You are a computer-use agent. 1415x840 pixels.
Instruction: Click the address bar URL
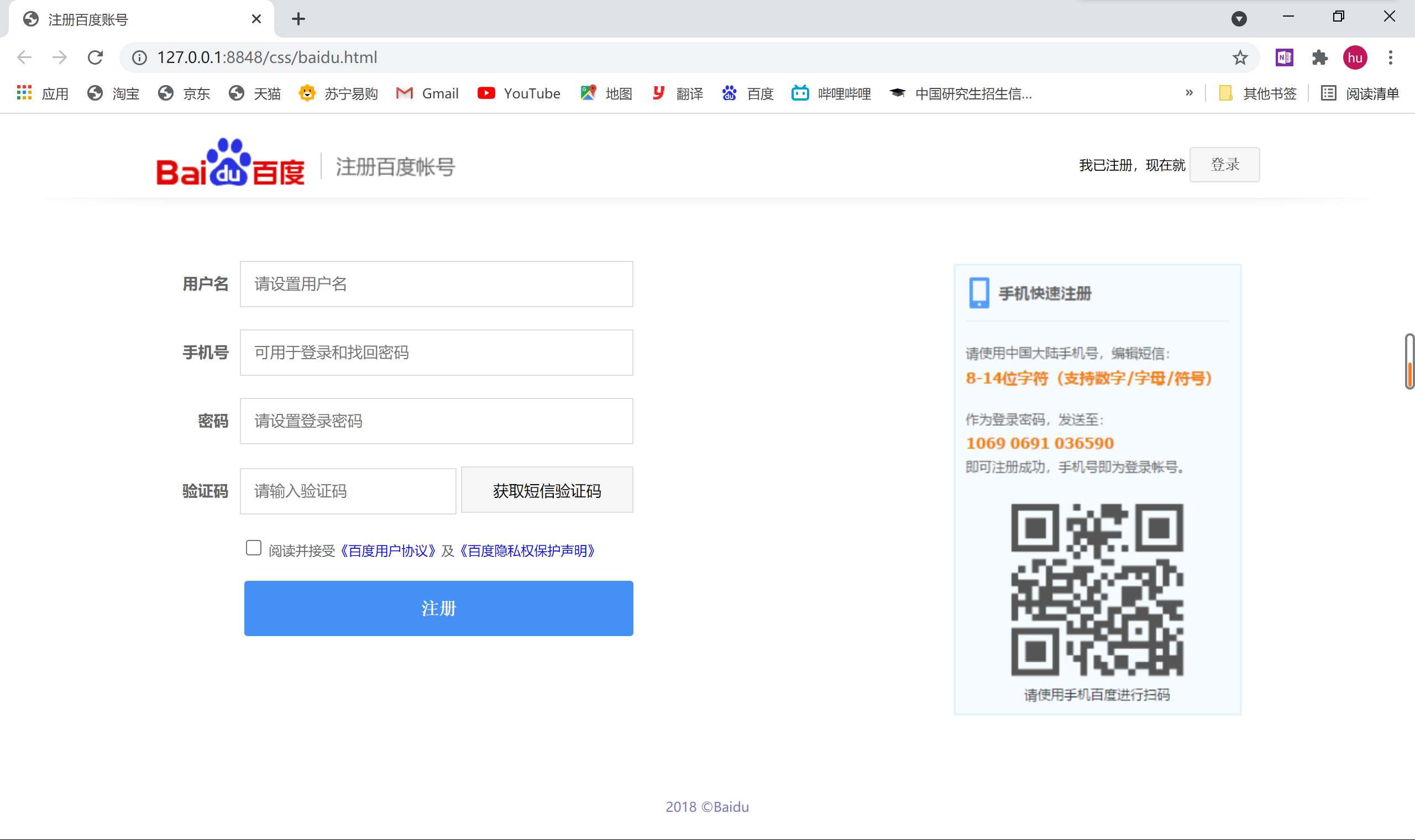click(267, 57)
